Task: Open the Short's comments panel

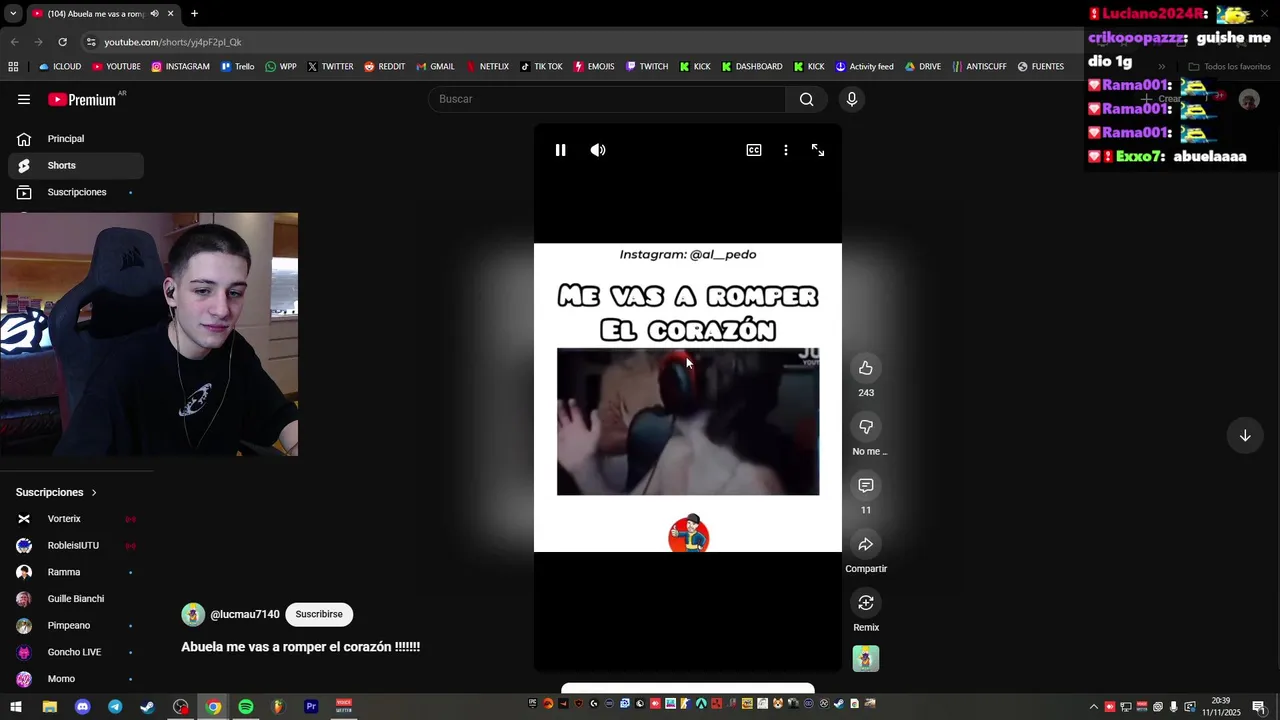Action: point(866,486)
